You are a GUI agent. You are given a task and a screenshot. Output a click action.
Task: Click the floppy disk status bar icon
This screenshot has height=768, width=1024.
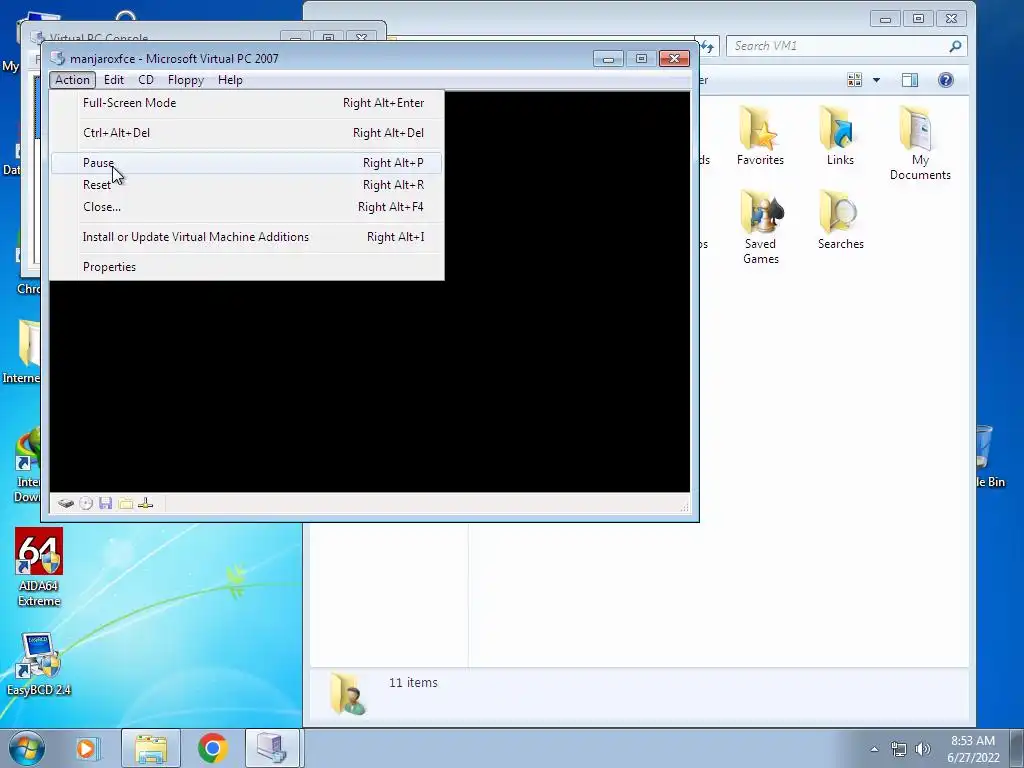pyautogui.click(x=106, y=503)
